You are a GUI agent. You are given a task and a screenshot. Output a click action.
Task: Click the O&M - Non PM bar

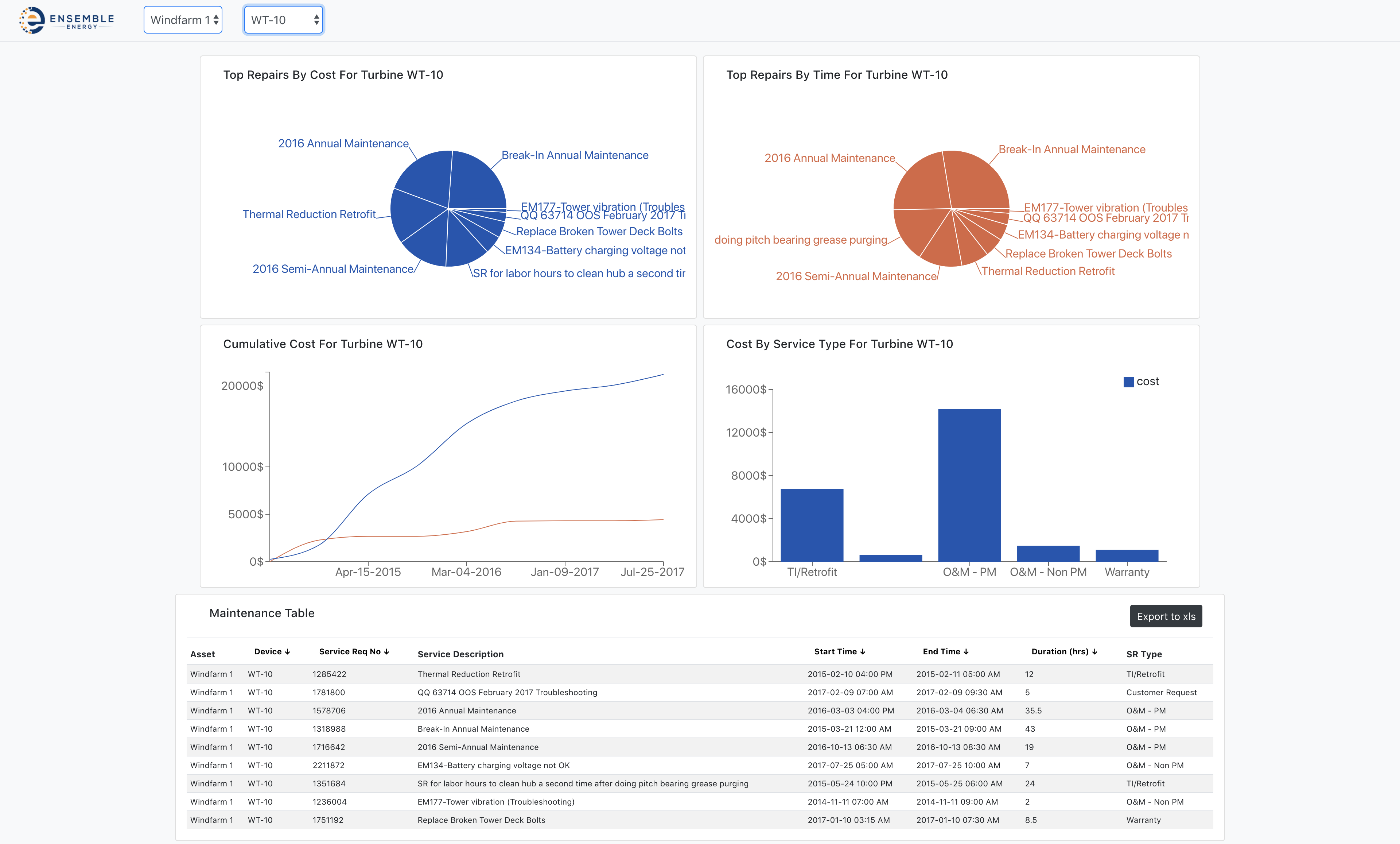coord(1048,554)
